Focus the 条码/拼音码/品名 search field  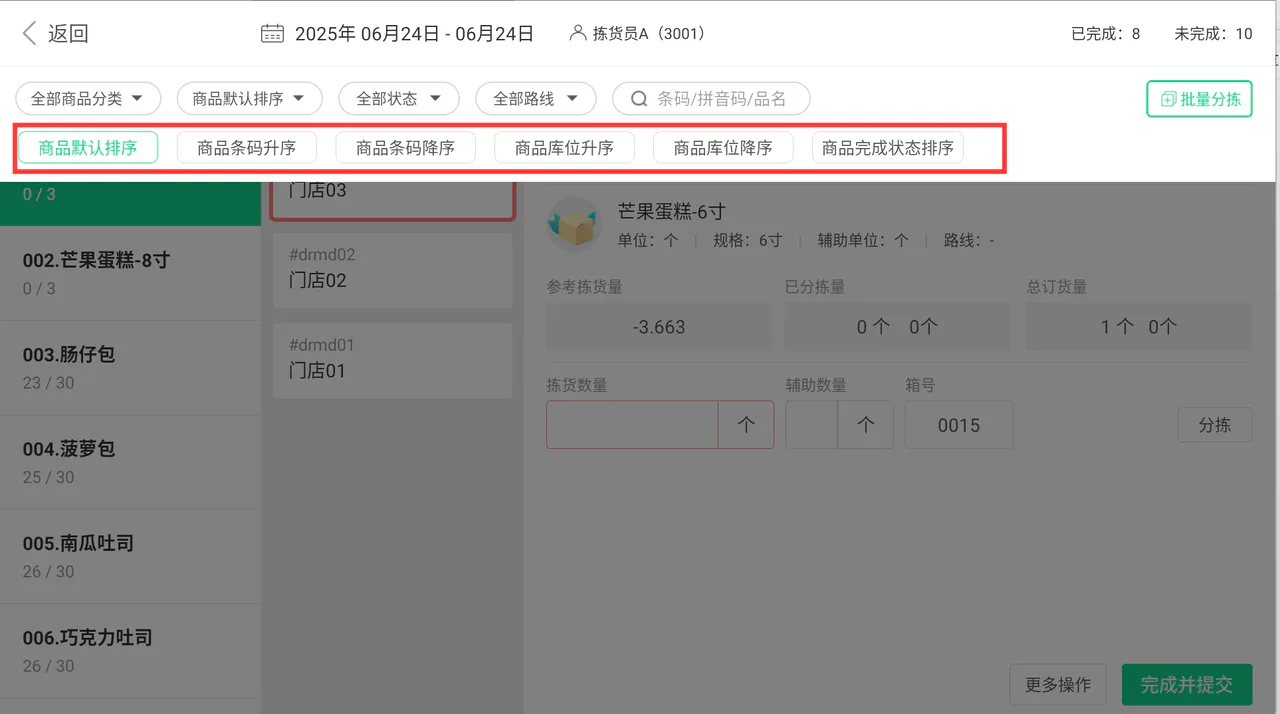(x=711, y=99)
